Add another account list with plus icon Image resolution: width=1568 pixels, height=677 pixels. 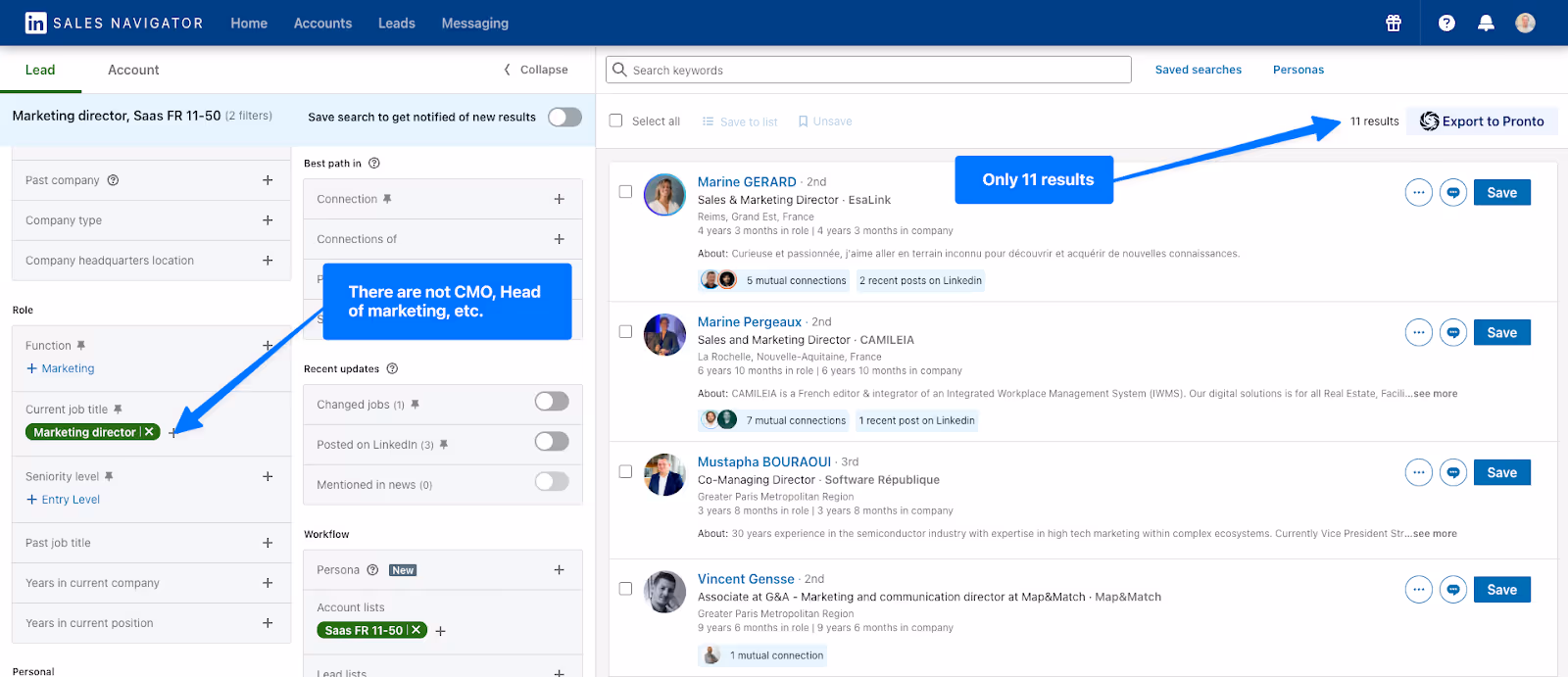click(440, 631)
